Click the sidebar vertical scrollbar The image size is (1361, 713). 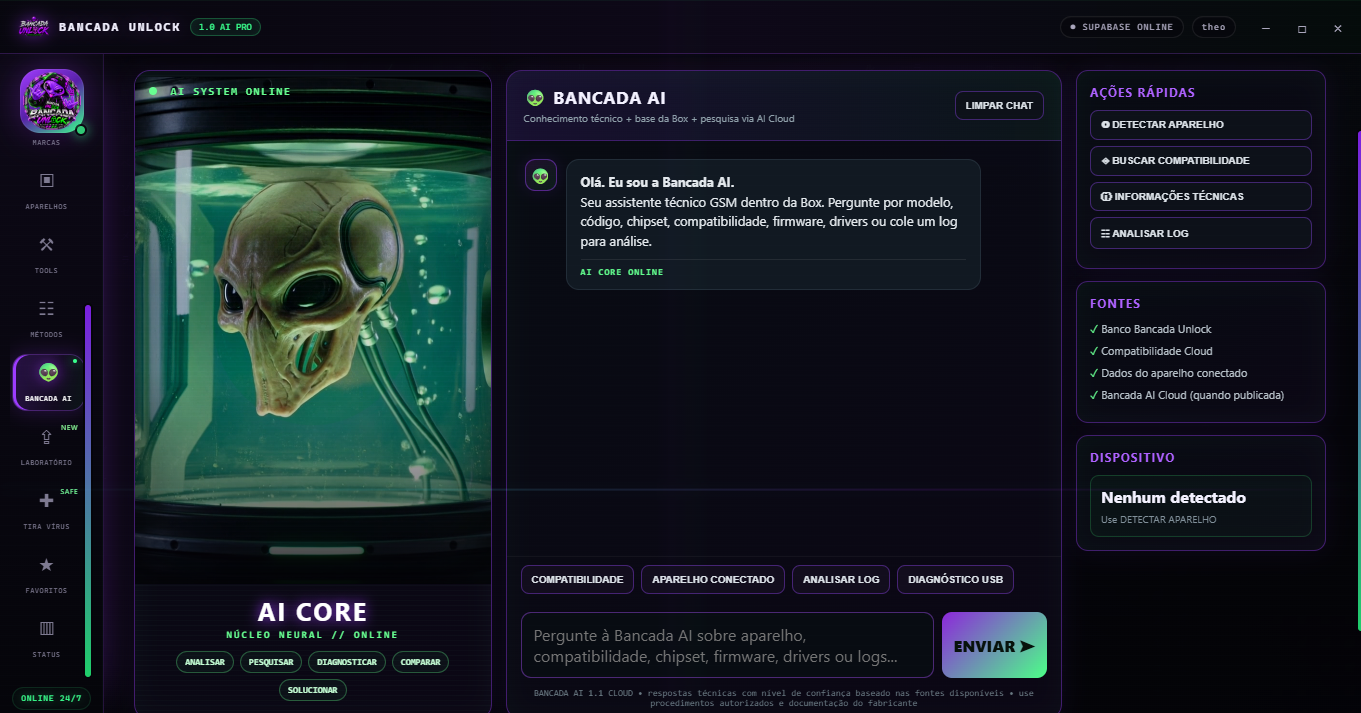click(x=88, y=490)
